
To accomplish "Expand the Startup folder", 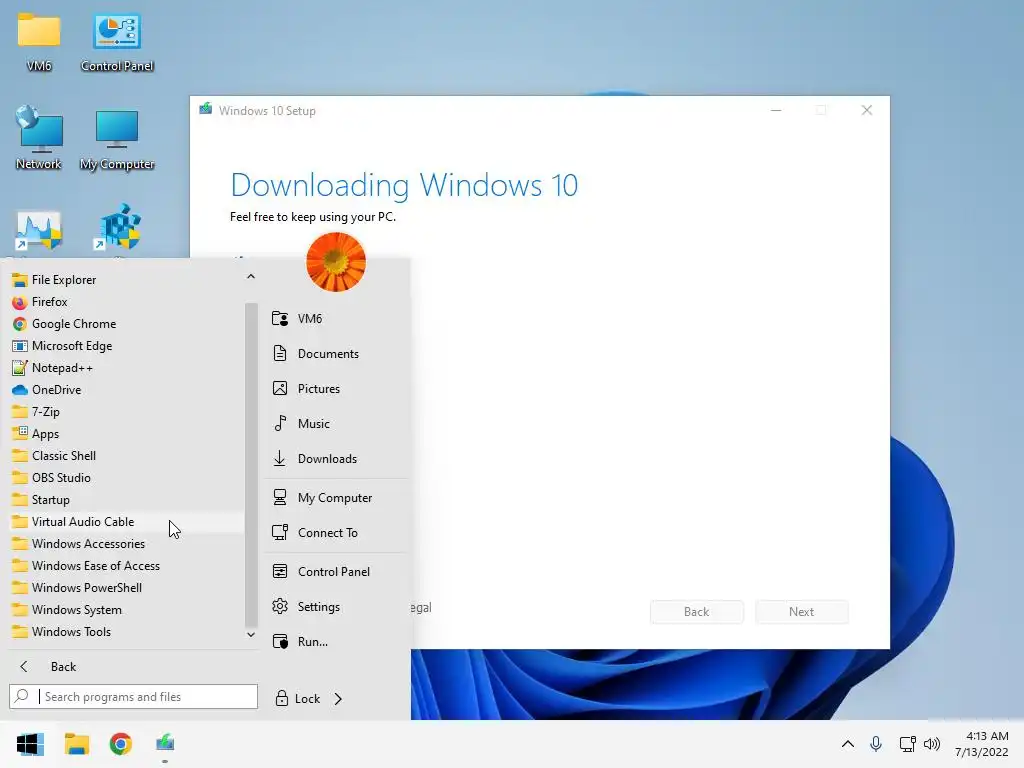I will point(127,500).
